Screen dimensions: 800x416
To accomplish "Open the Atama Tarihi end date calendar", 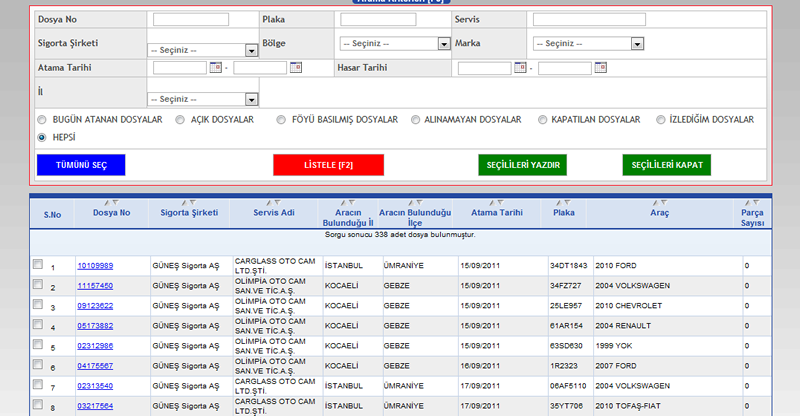I will coord(295,68).
